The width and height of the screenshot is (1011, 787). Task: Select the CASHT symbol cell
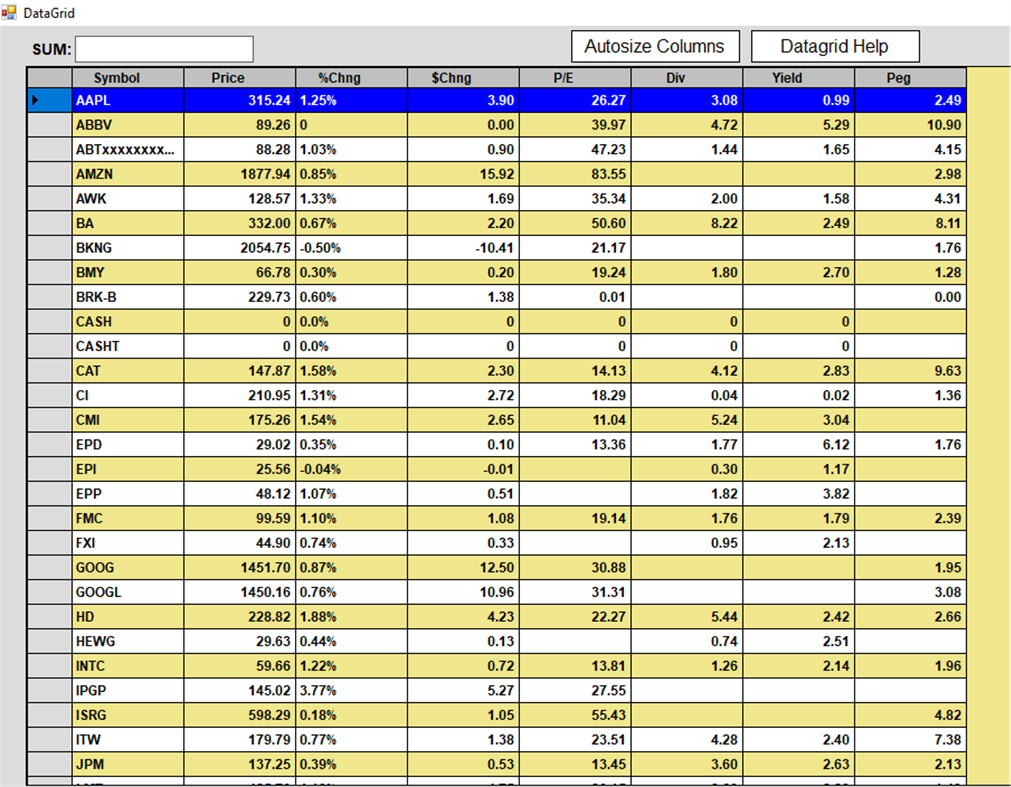(128, 346)
